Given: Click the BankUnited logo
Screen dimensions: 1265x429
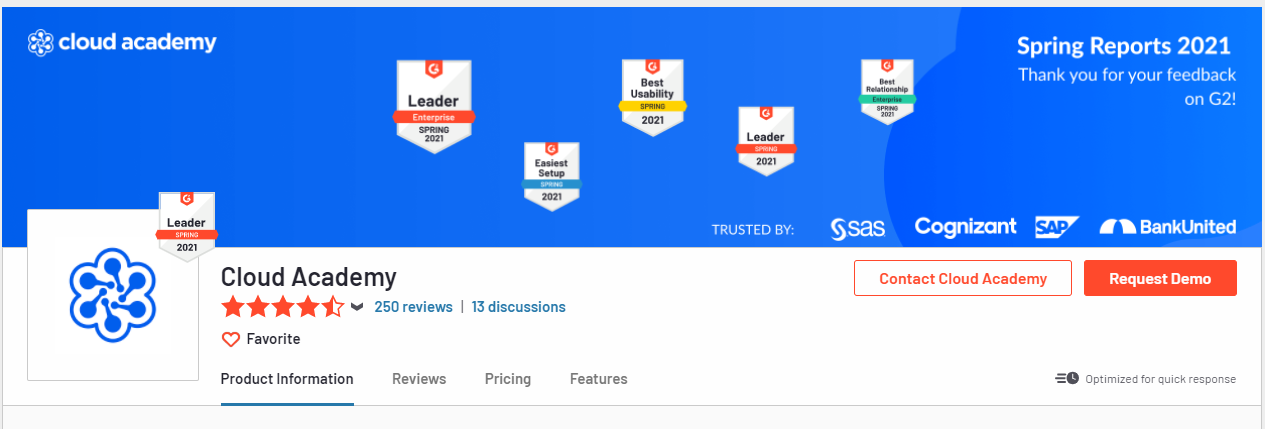Looking at the screenshot, I should pyautogui.click(x=1168, y=227).
